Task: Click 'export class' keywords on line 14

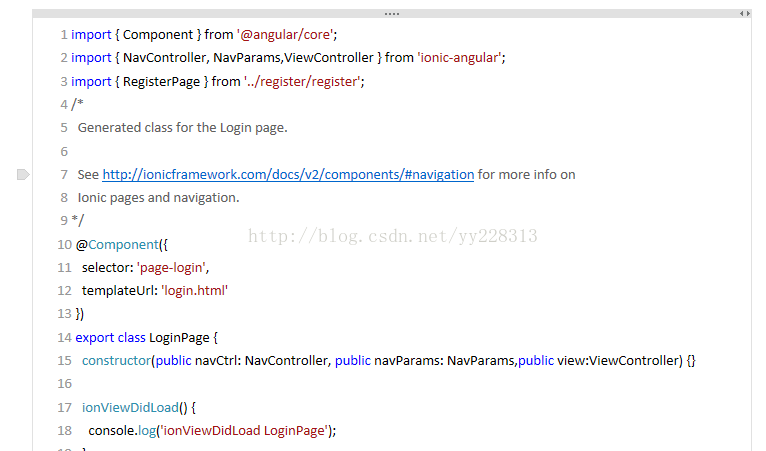Action: (110, 338)
